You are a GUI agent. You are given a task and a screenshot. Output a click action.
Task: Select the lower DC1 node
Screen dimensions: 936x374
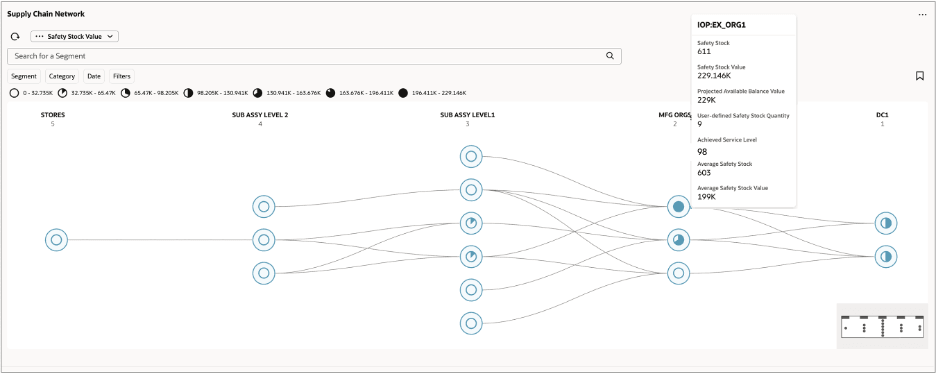[x=886, y=256]
